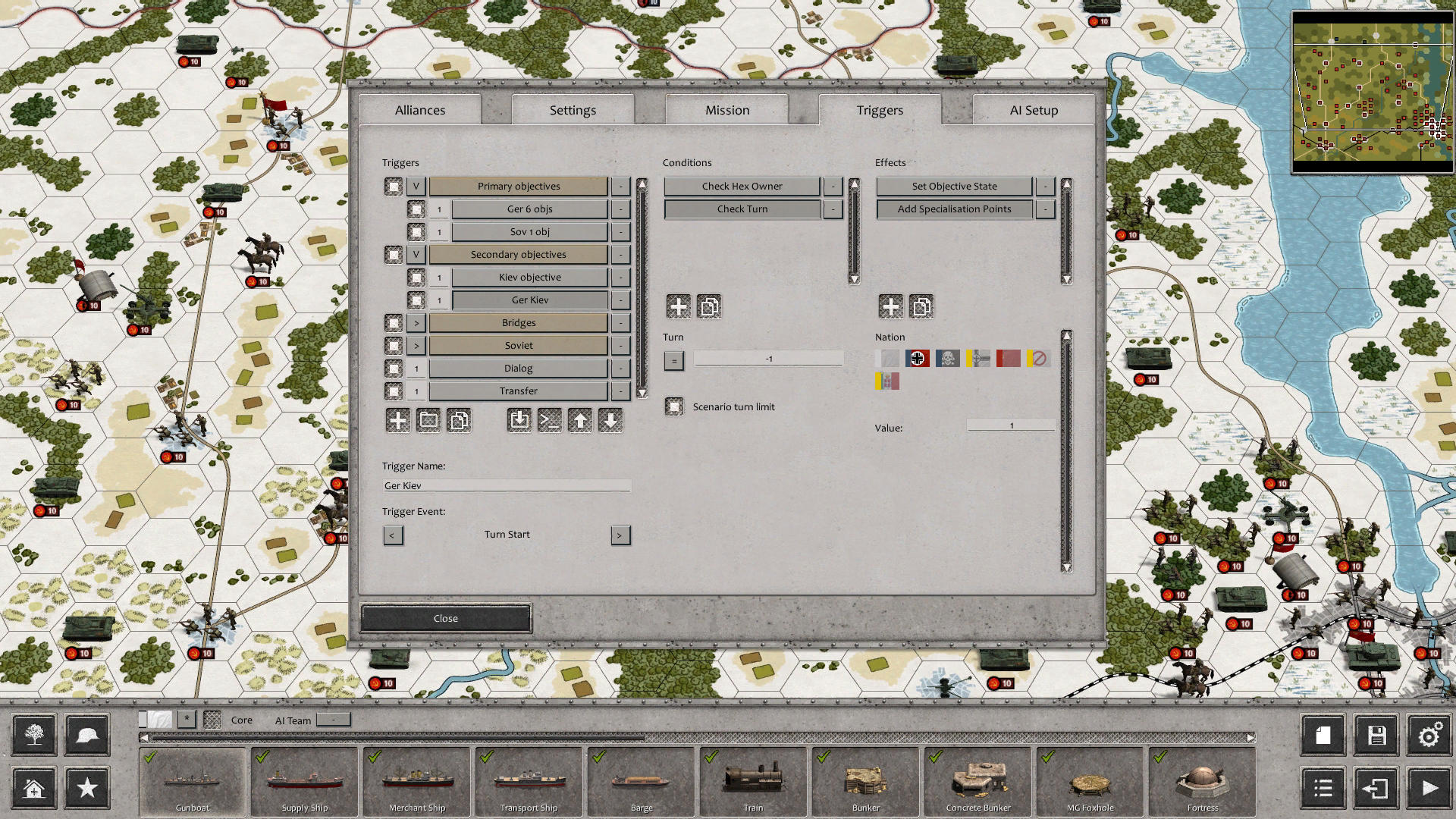The height and width of the screenshot is (819, 1456).
Task: Click the import trigger icon with down arrow into tray
Action: (519, 420)
